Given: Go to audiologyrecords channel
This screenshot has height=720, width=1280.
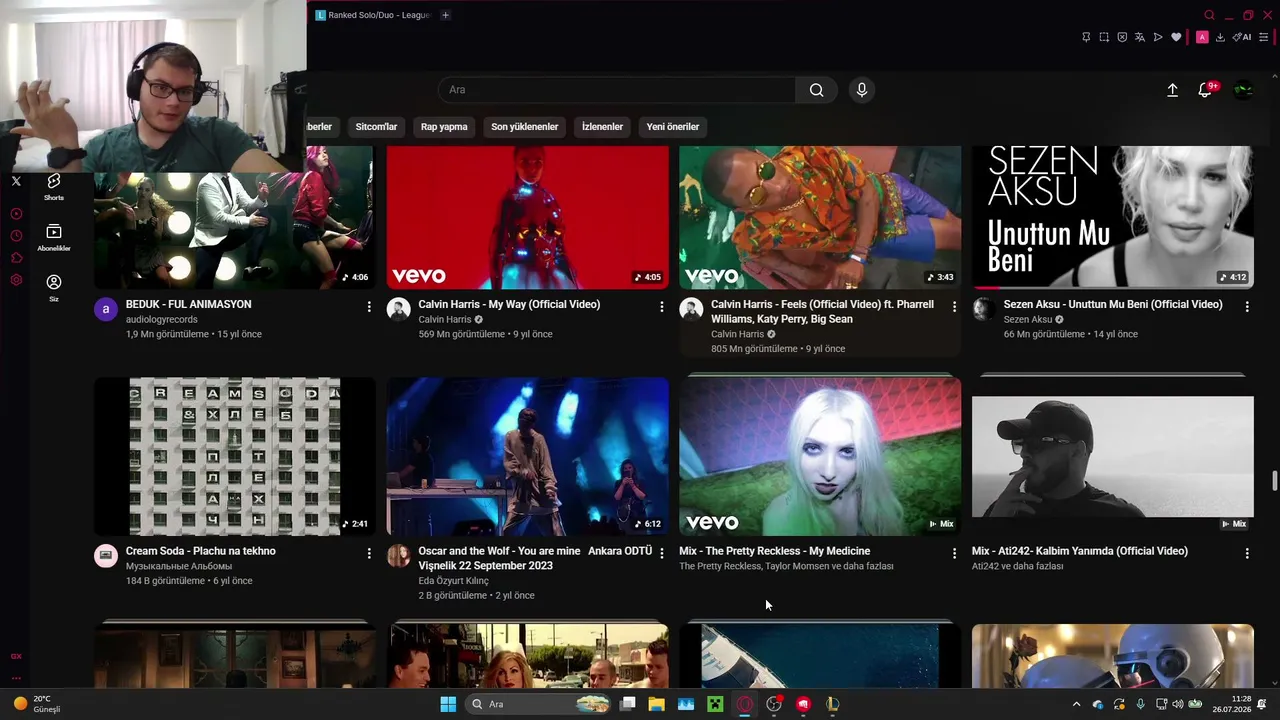Looking at the screenshot, I should pos(162,320).
